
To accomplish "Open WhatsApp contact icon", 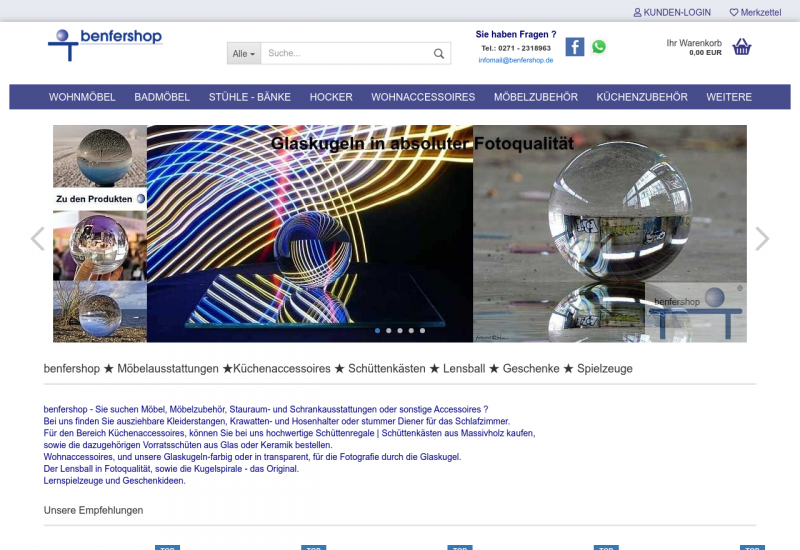I will pyautogui.click(x=599, y=47).
